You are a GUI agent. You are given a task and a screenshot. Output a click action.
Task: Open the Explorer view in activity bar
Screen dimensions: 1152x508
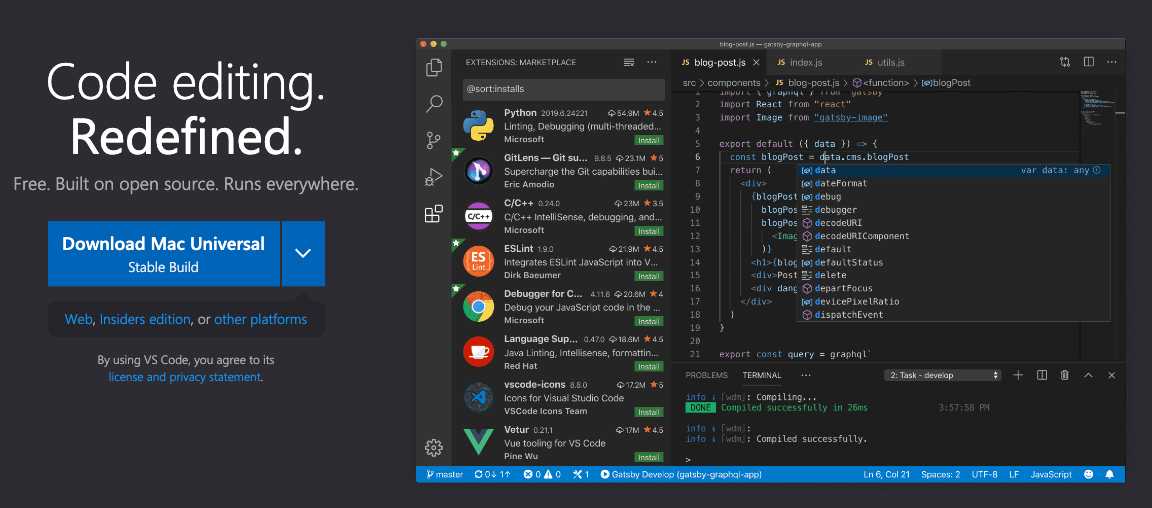point(434,68)
